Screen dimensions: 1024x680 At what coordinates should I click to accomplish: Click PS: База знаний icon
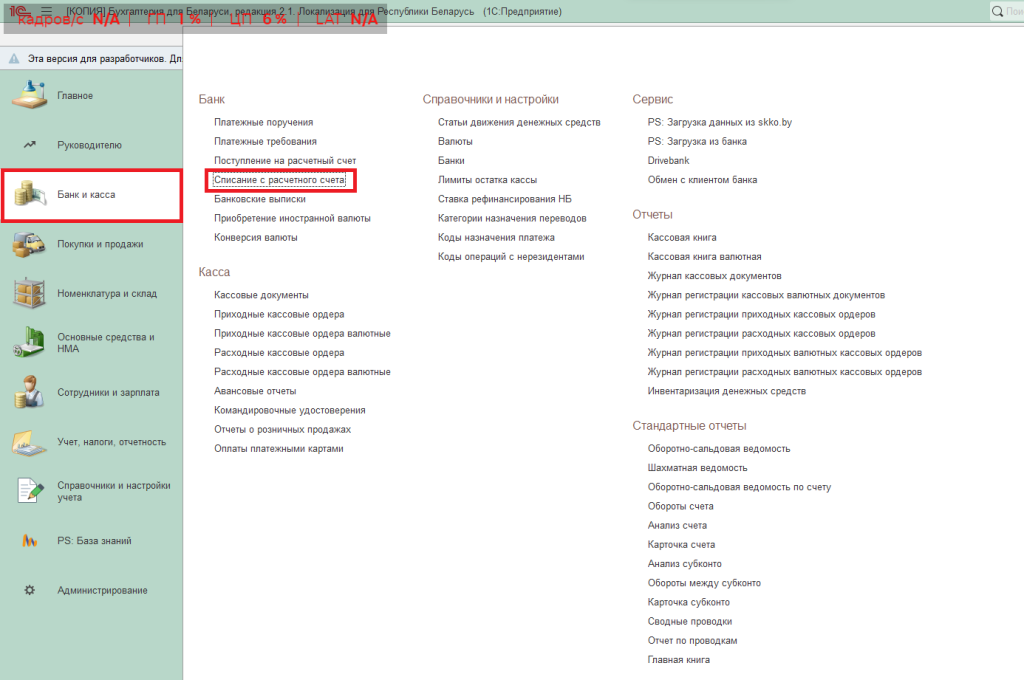30,541
